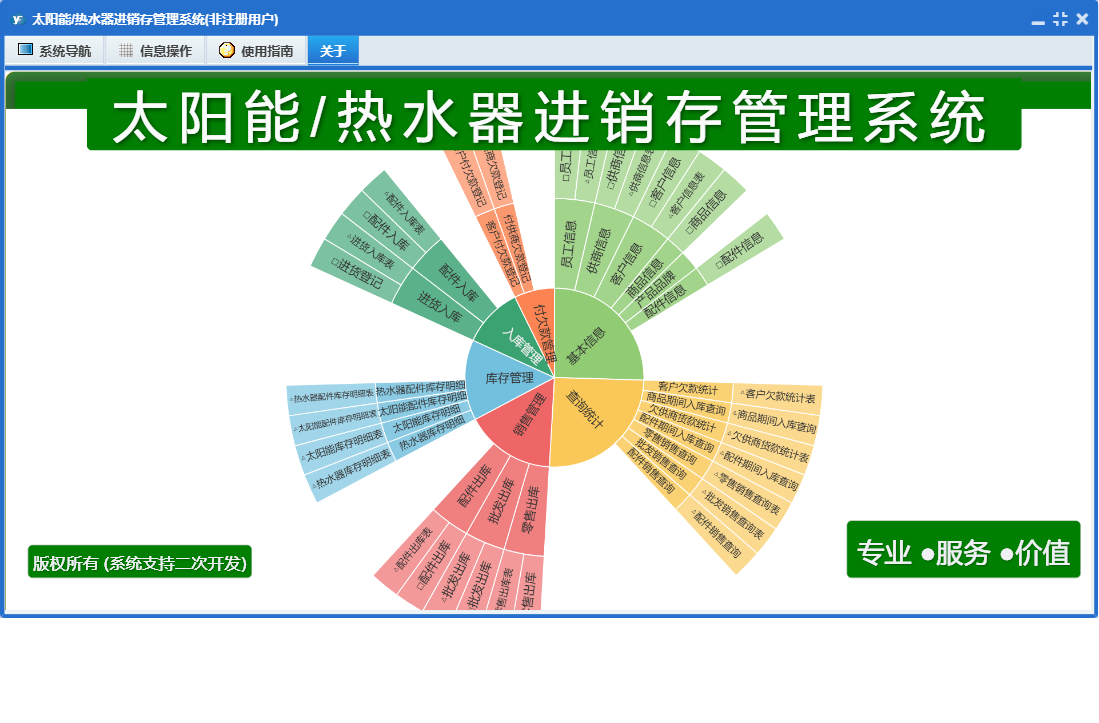Select the 关于 tab
The height and width of the screenshot is (723, 1099).
click(x=333, y=50)
